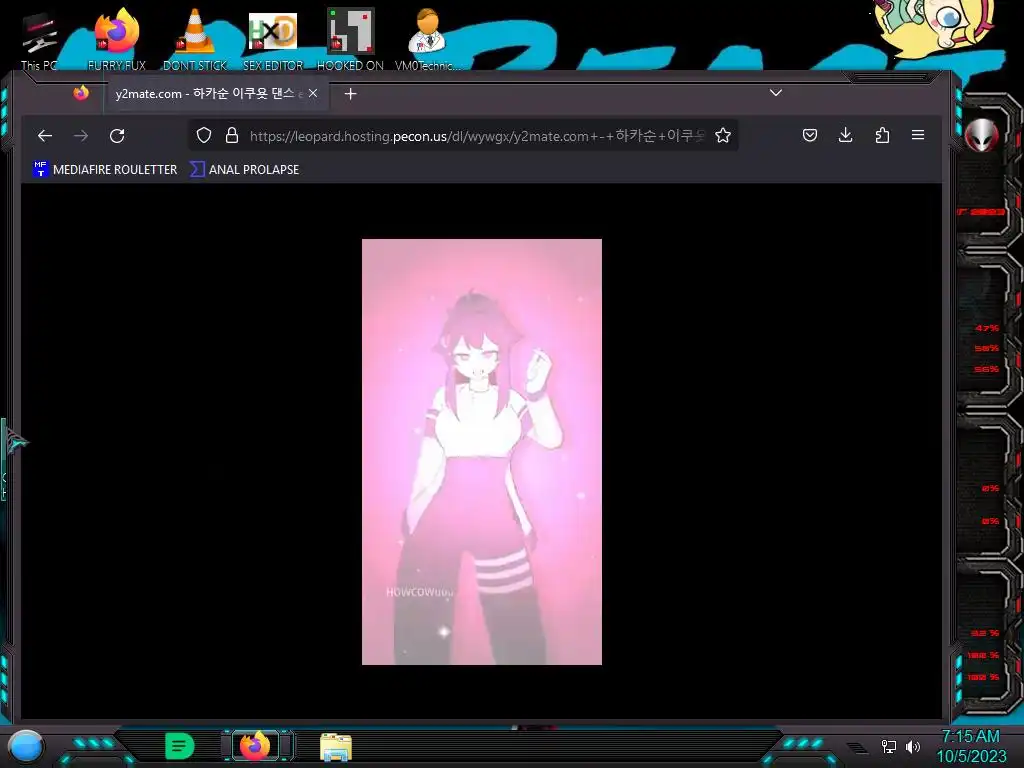Select the Firefox taskbar button
The height and width of the screenshot is (768, 1024).
point(255,745)
